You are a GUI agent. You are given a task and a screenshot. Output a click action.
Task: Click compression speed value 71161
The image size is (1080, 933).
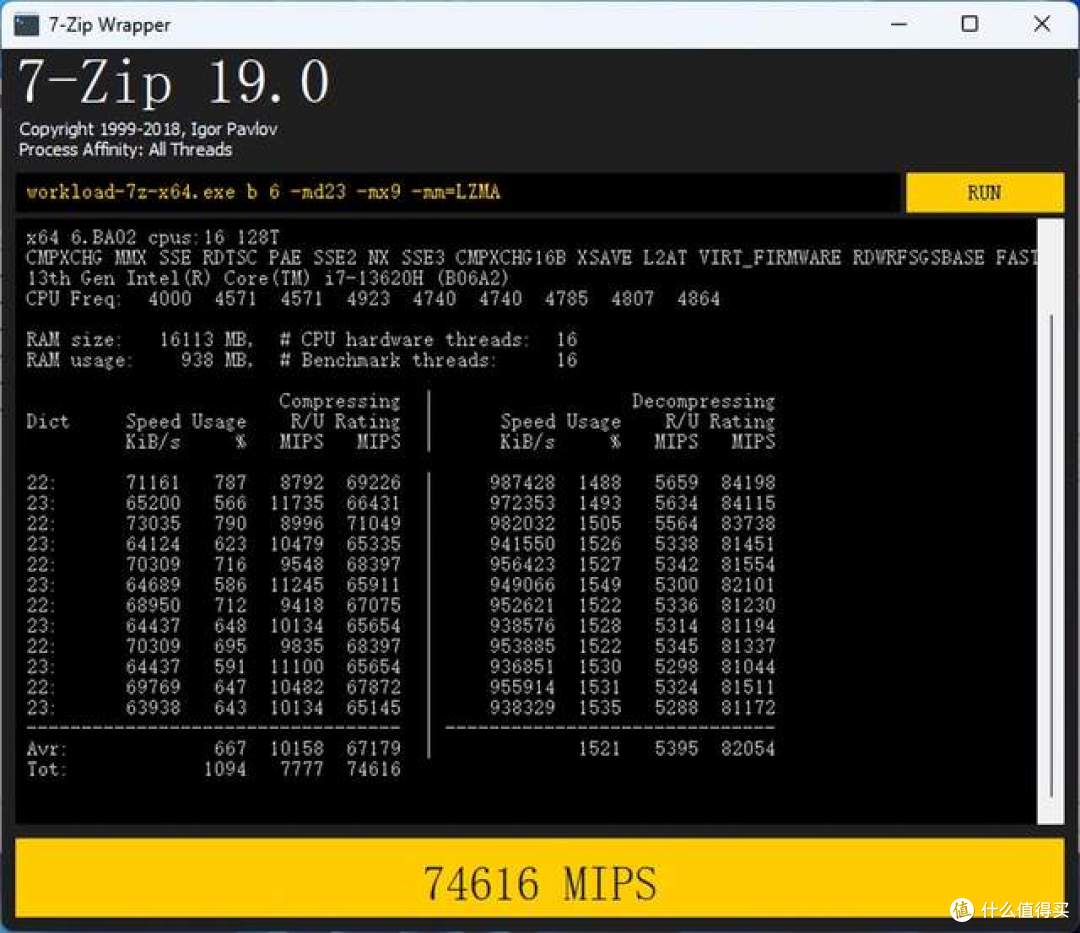coord(152,483)
